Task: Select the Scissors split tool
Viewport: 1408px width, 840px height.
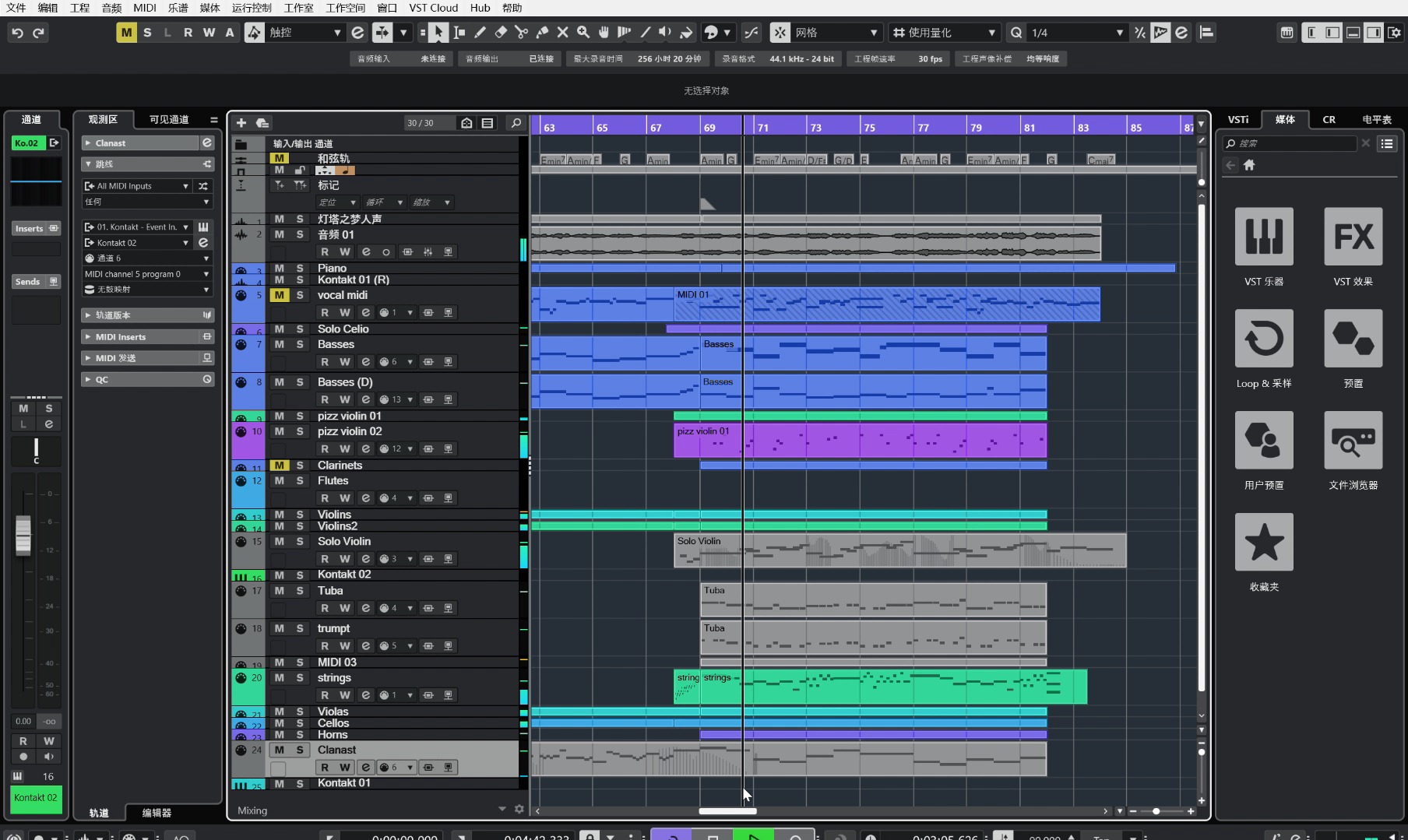Action: (521, 33)
